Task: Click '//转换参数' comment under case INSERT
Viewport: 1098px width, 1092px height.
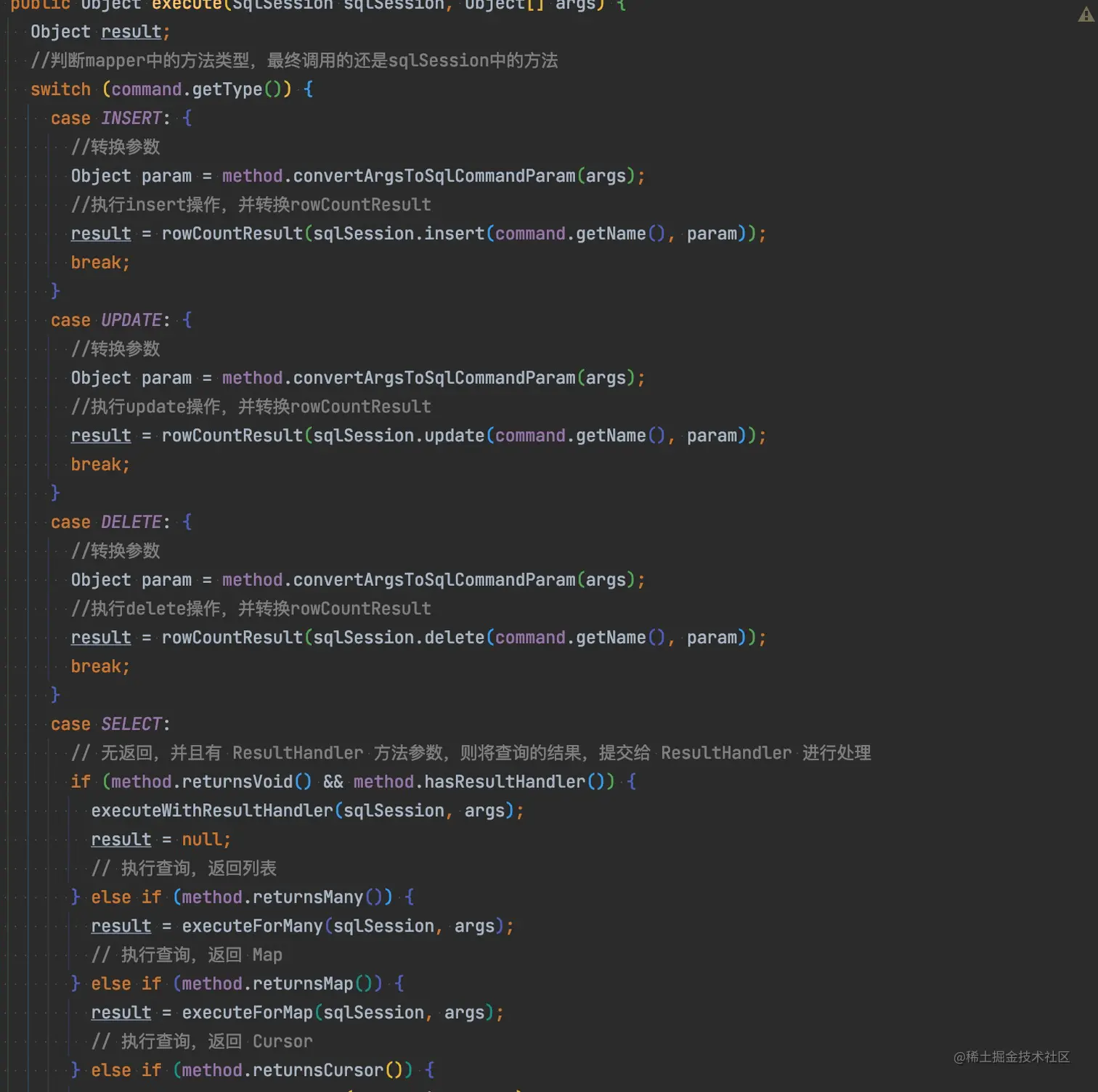Action: tap(115, 147)
